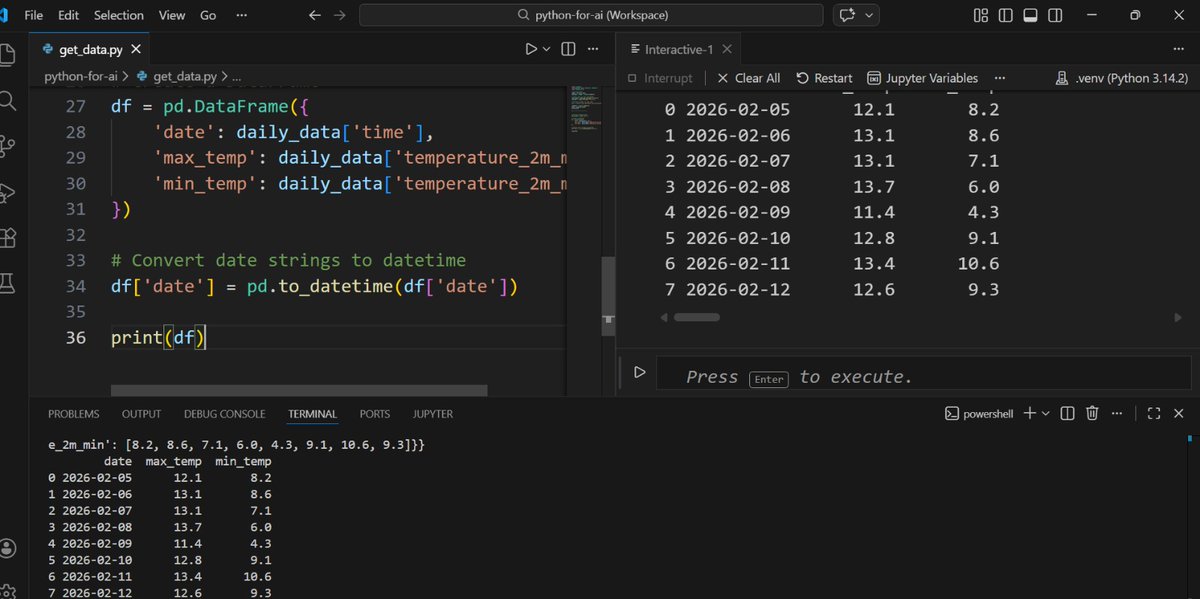Close the get_data.py tab
This screenshot has width=1200, height=599.
point(136,49)
